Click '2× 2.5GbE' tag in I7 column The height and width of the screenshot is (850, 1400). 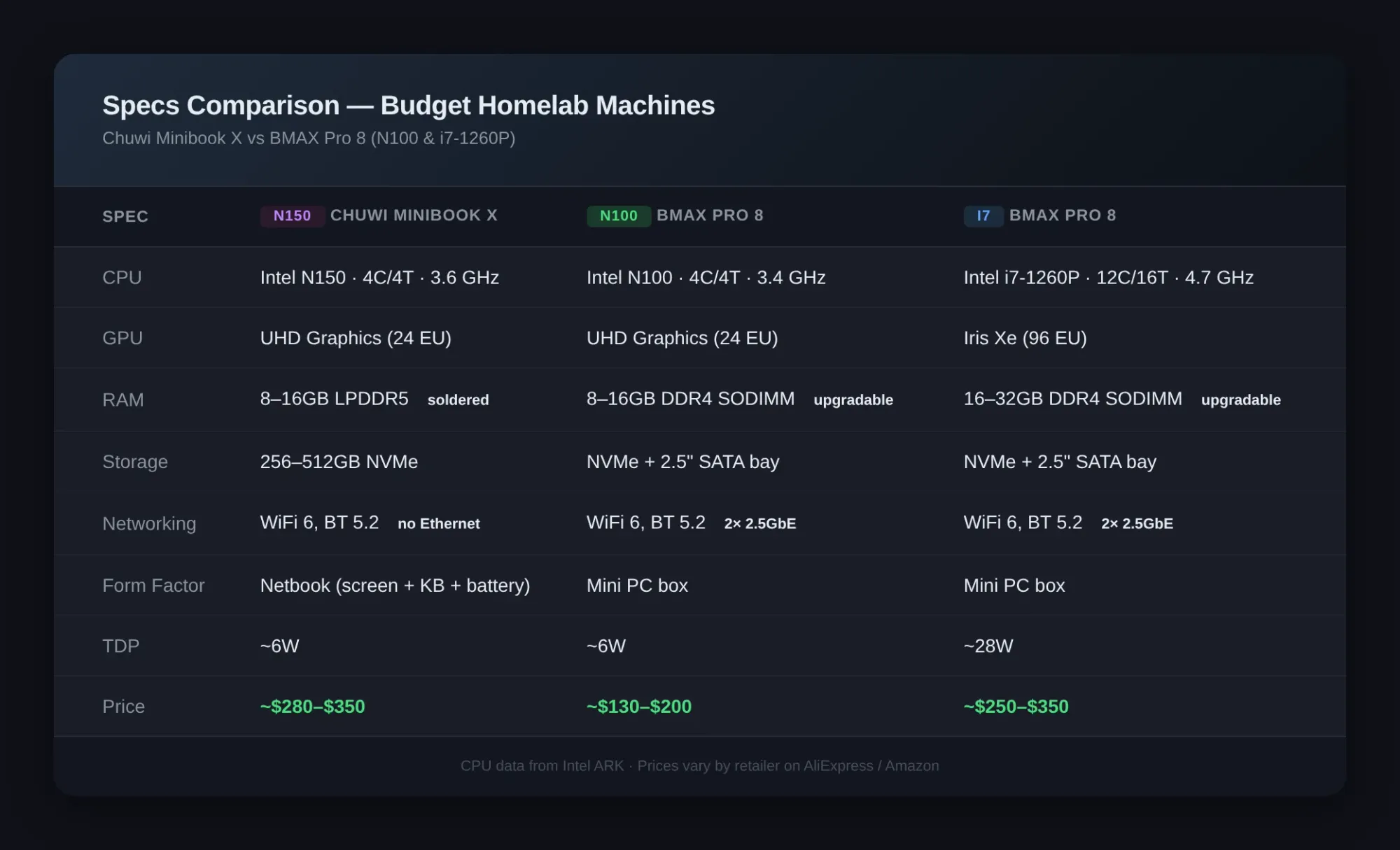pos(1137,524)
